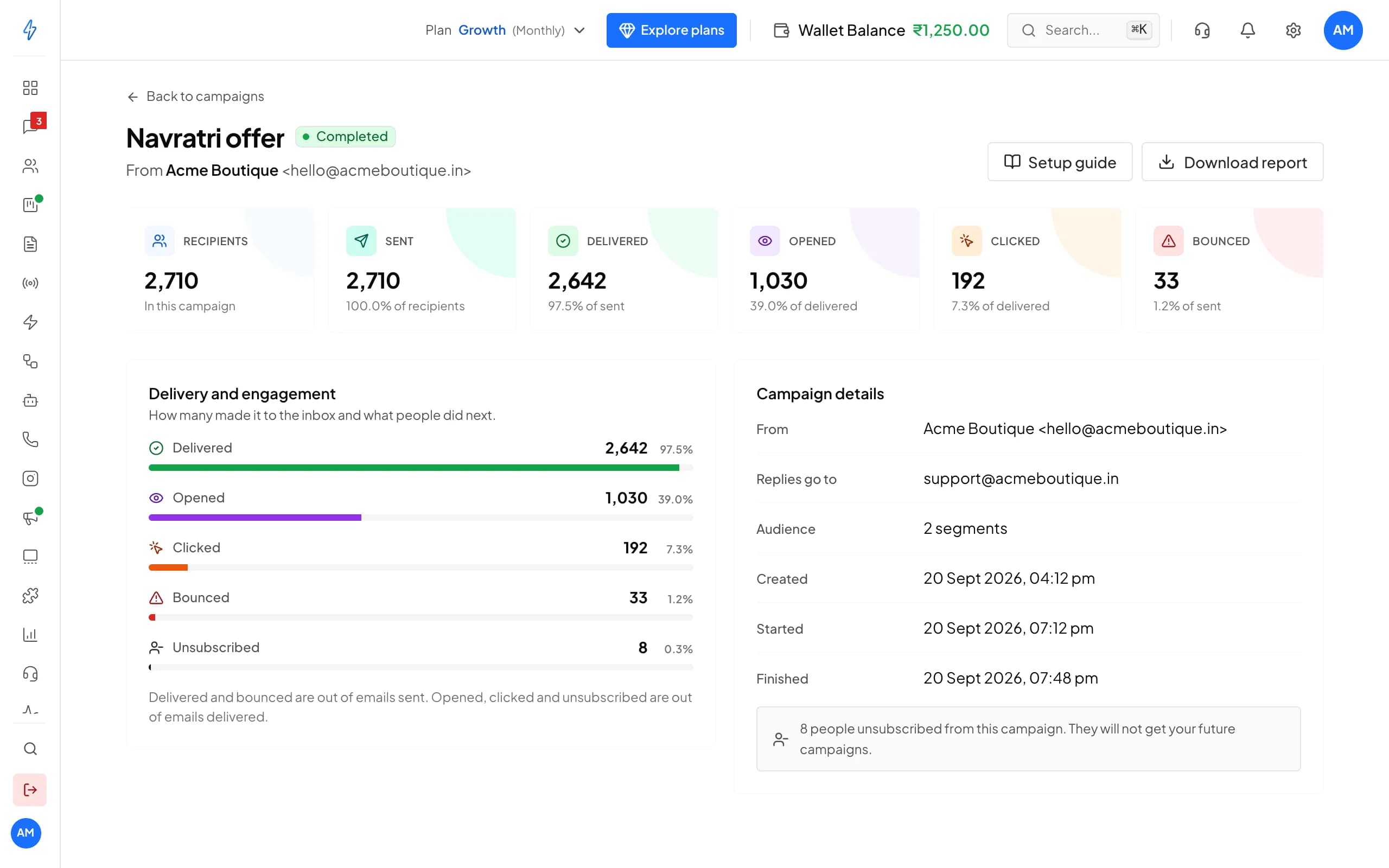Click the wallet icon beside Wallet Balance
The image size is (1389, 868).
781,30
